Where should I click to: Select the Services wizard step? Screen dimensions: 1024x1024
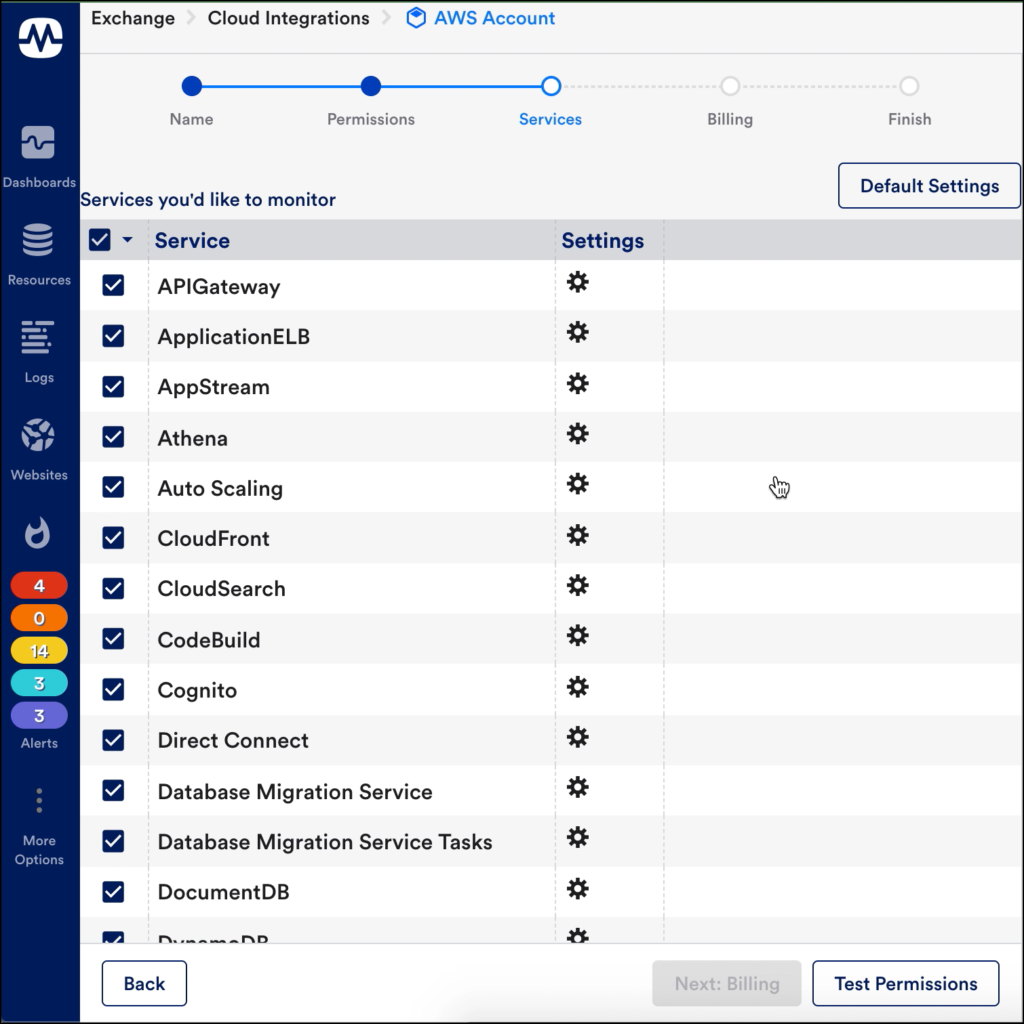pos(551,86)
